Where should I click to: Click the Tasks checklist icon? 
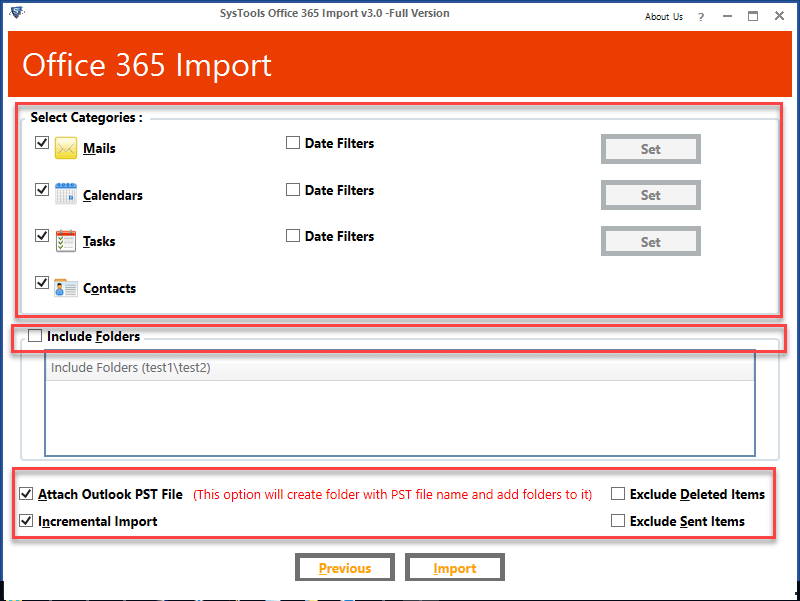[66, 240]
